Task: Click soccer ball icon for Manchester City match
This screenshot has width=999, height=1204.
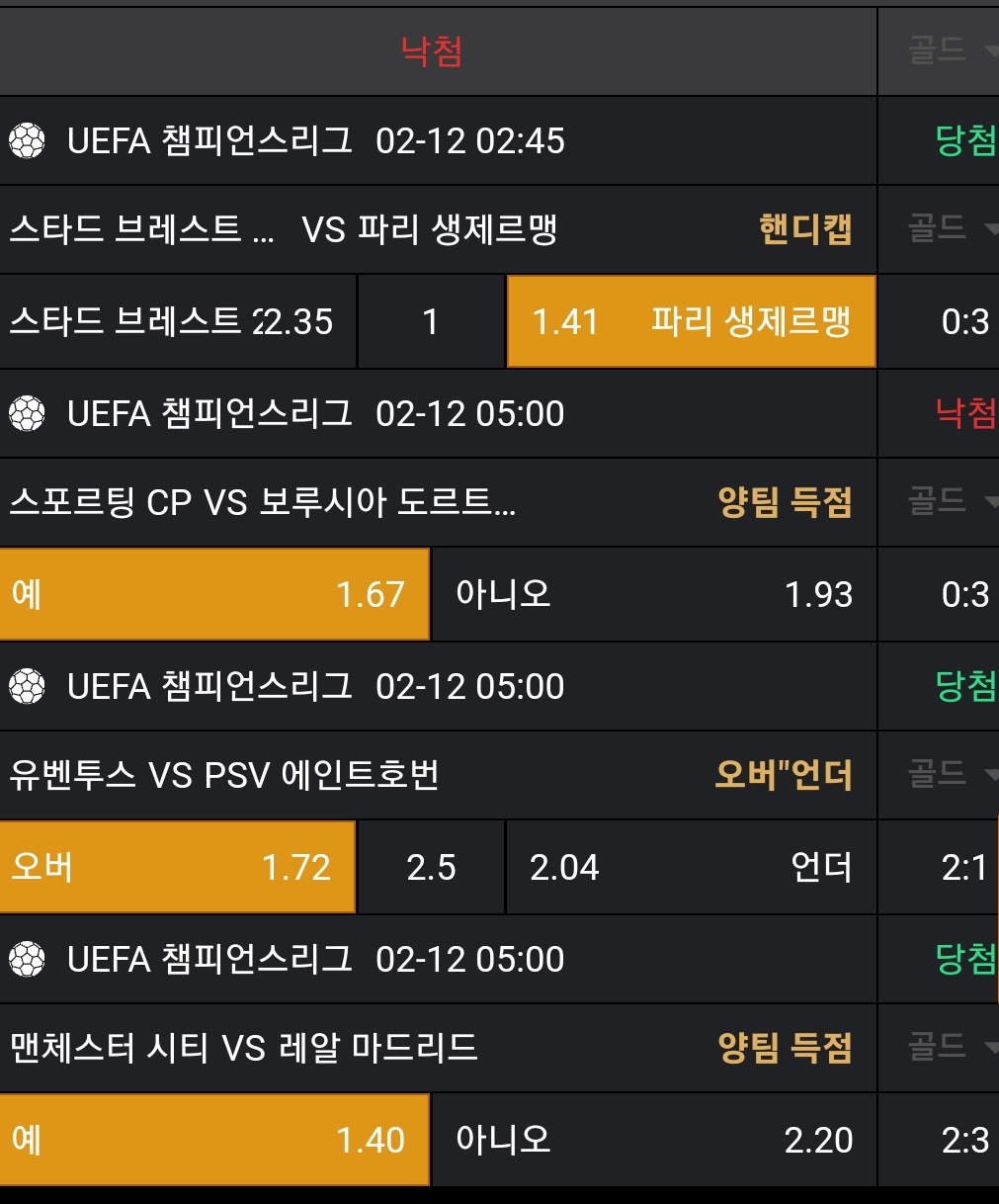Action: 27,959
